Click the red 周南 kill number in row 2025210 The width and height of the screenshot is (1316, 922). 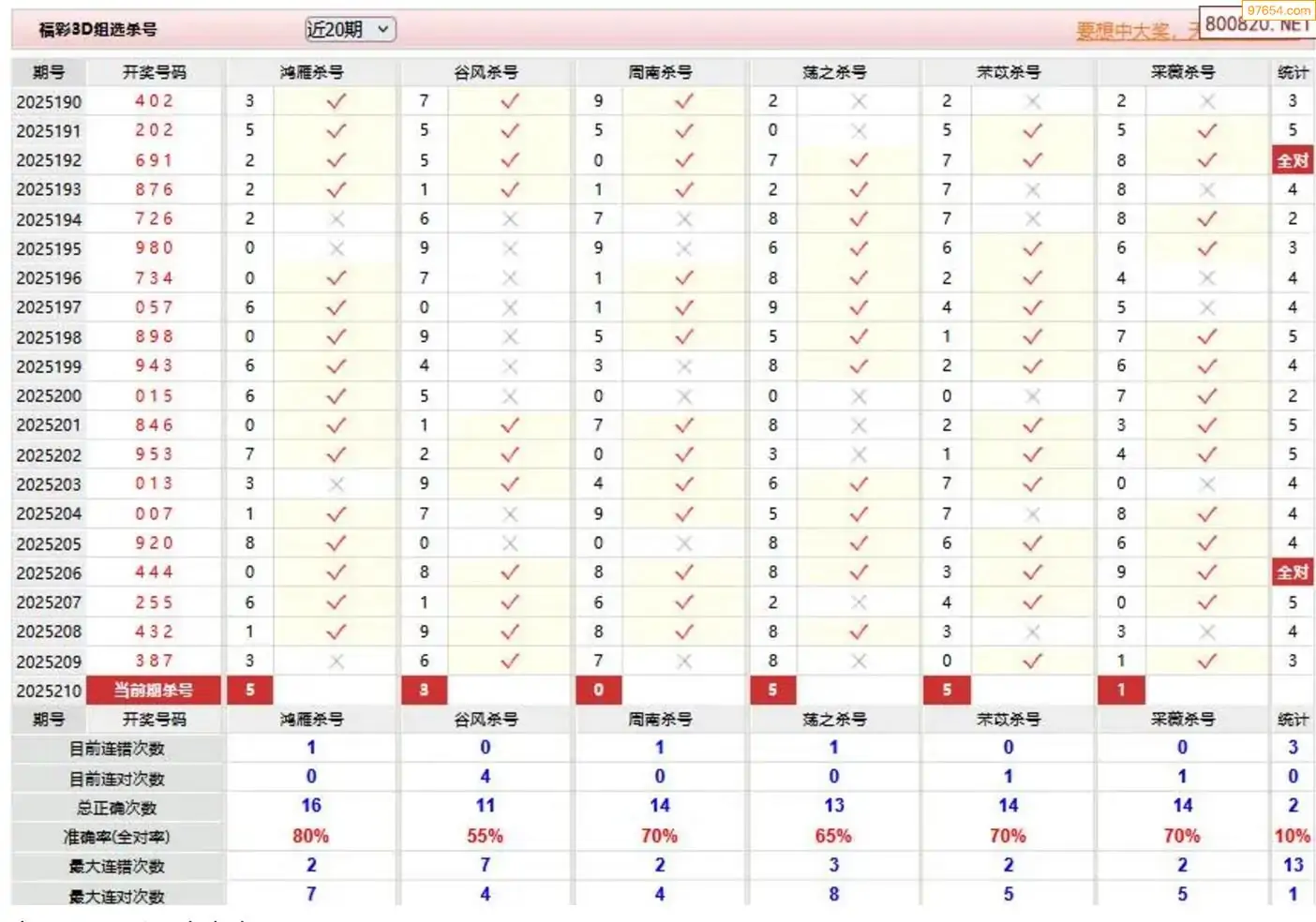tap(598, 691)
